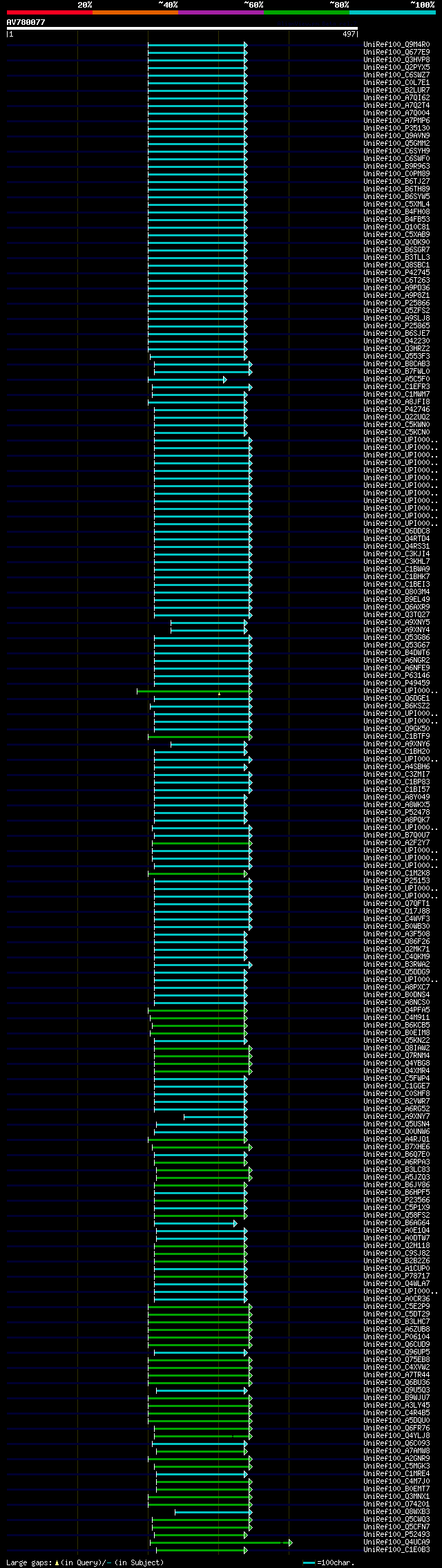Click the long green bar for UniRef100_Q4UCA9
442x1568 pixels.
click(221, 1542)
